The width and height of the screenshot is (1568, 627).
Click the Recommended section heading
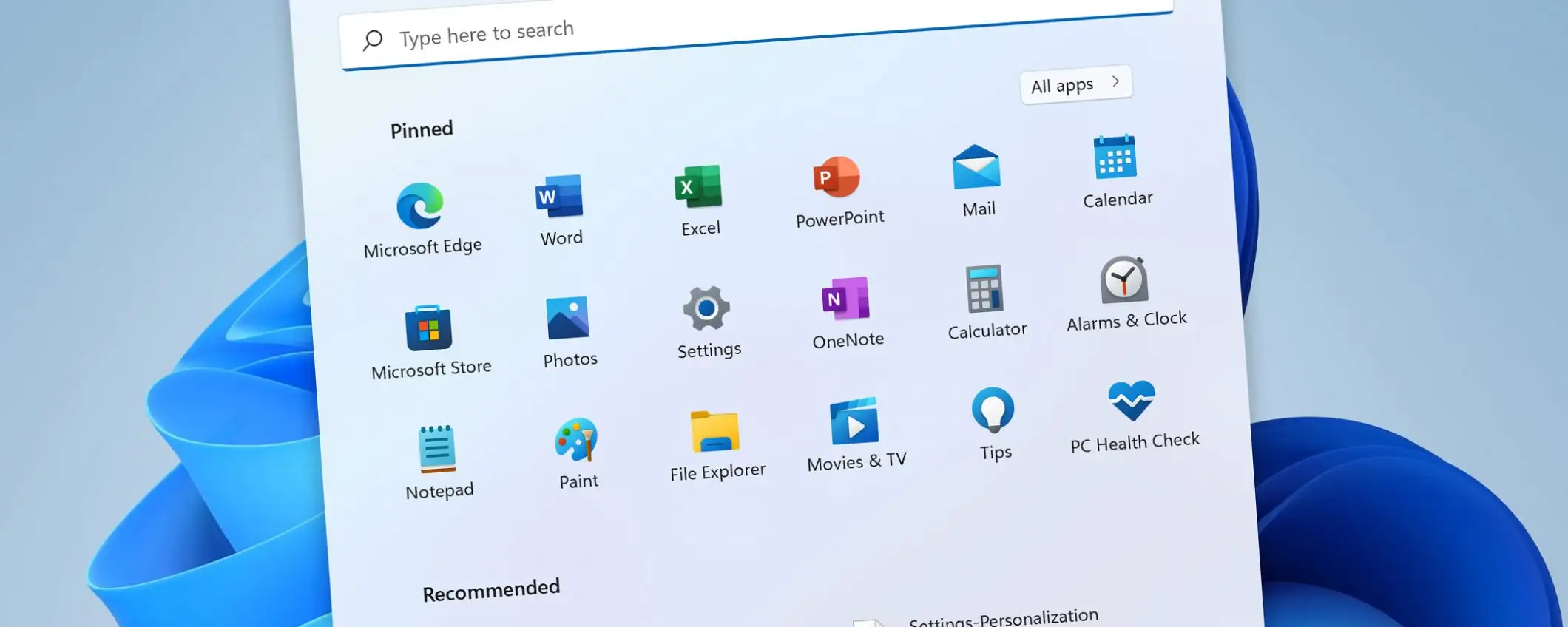click(x=491, y=591)
